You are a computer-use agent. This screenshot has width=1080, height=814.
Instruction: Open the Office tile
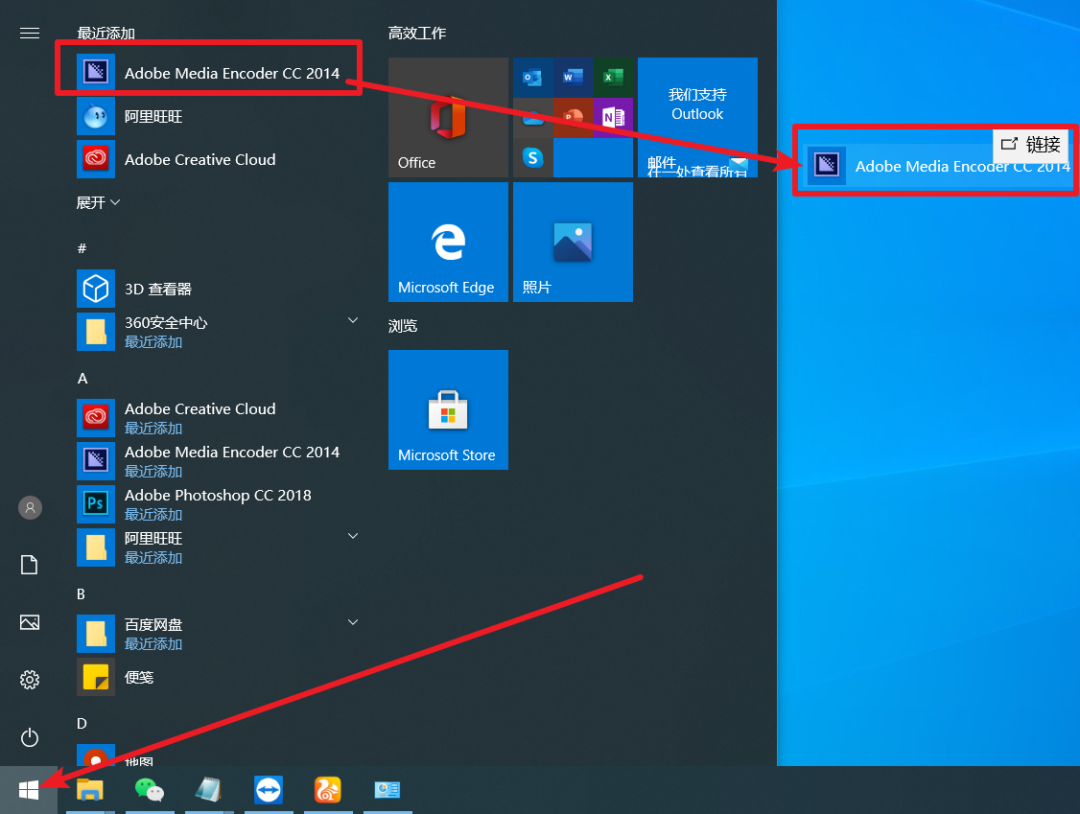tap(448, 117)
